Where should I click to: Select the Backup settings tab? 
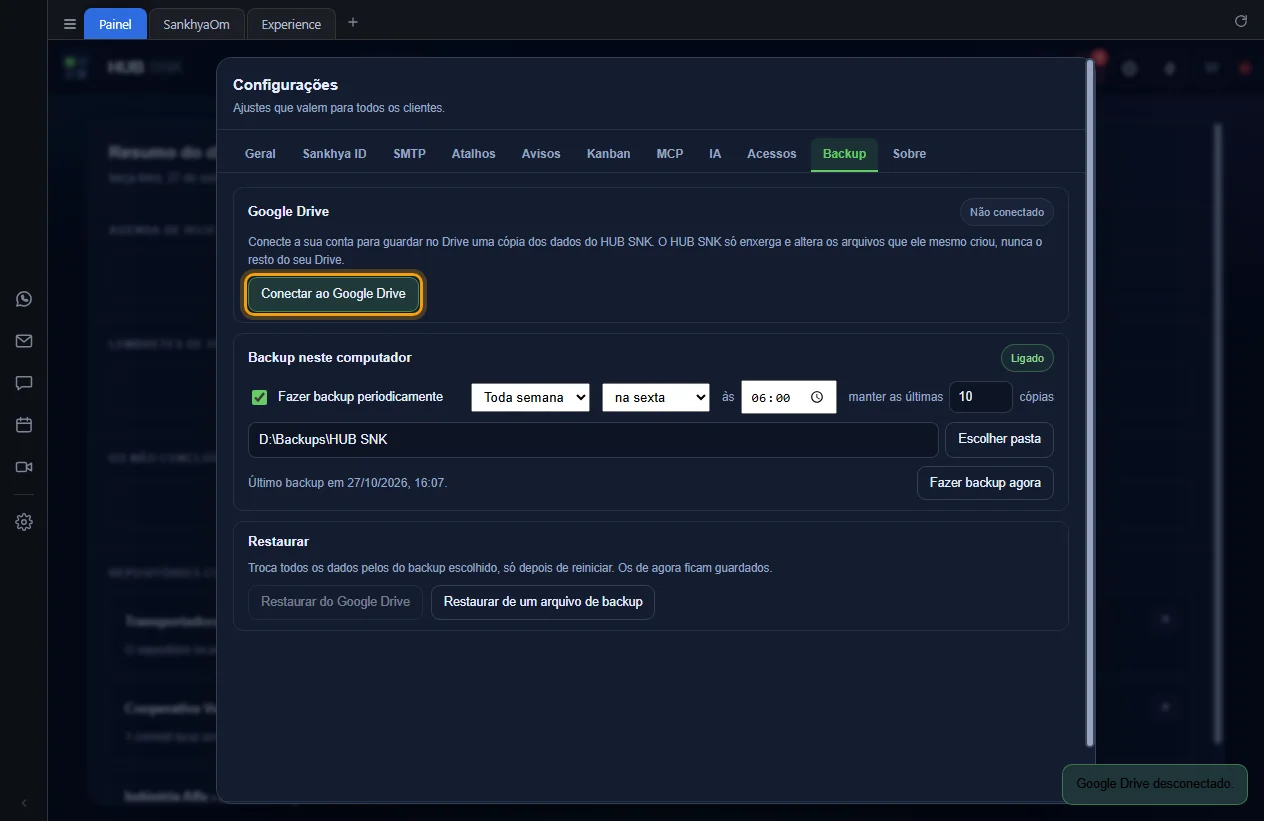pyautogui.click(x=844, y=154)
